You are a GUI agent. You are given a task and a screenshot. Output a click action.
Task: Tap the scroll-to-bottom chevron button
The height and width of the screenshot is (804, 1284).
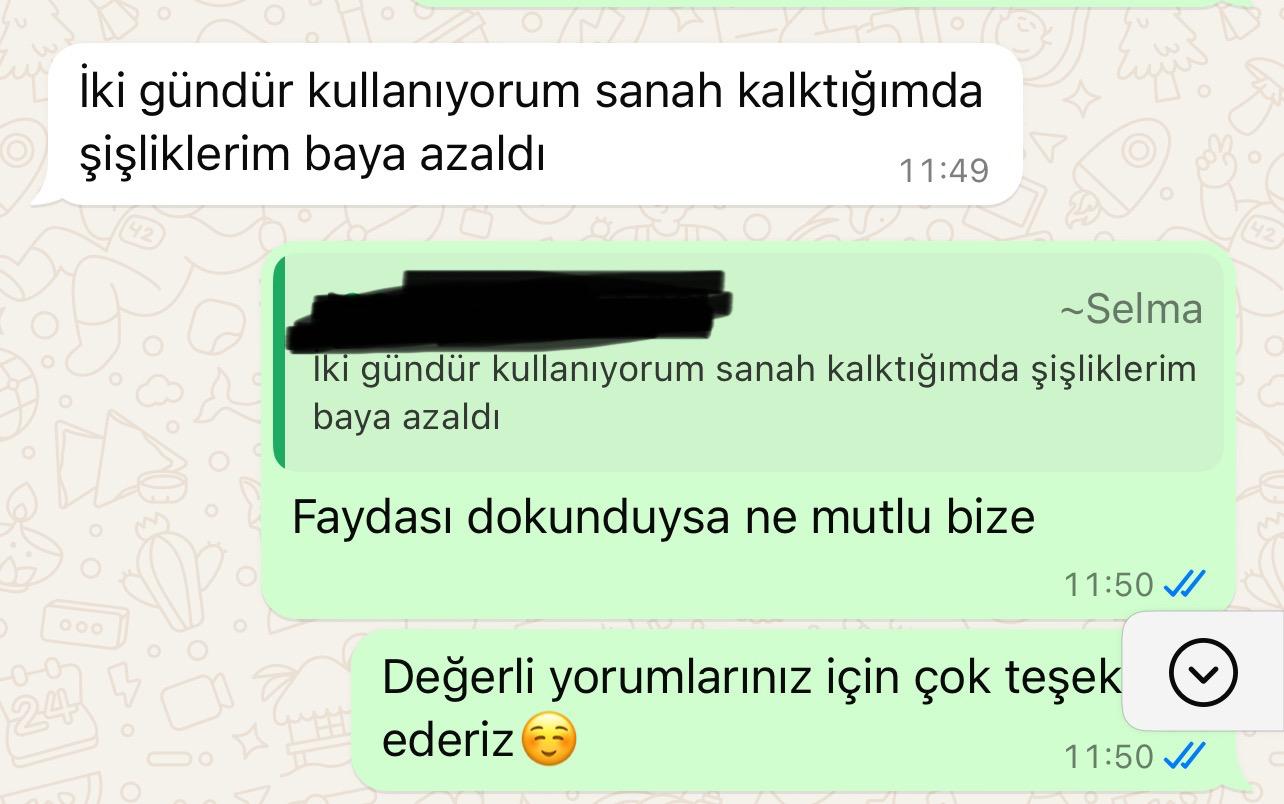[1203, 673]
